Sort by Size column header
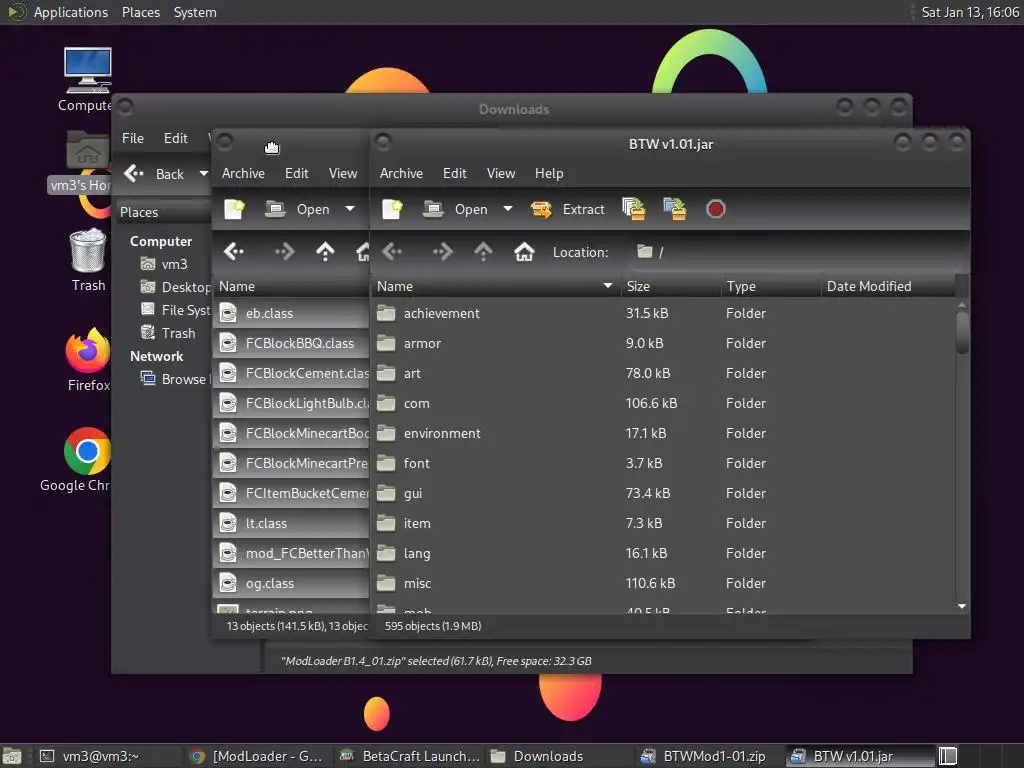The image size is (1024, 768). coord(670,286)
